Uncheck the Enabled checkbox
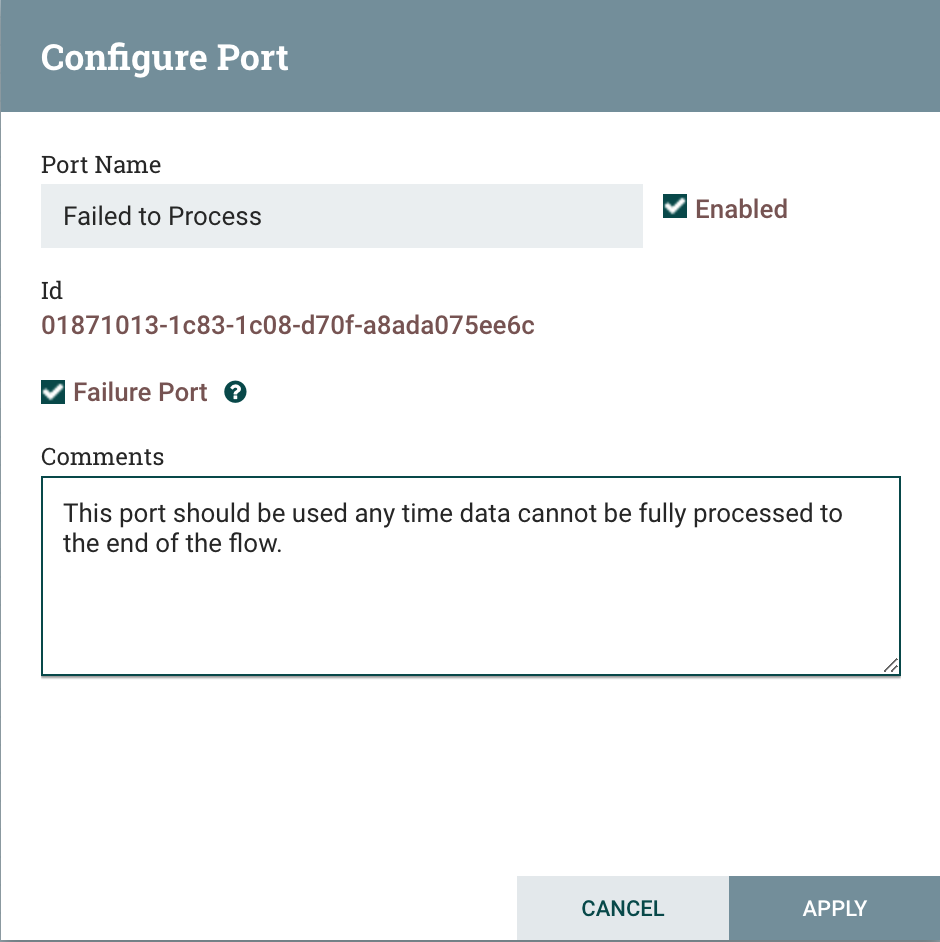Screen dimensions: 940x942 click(675, 207)
